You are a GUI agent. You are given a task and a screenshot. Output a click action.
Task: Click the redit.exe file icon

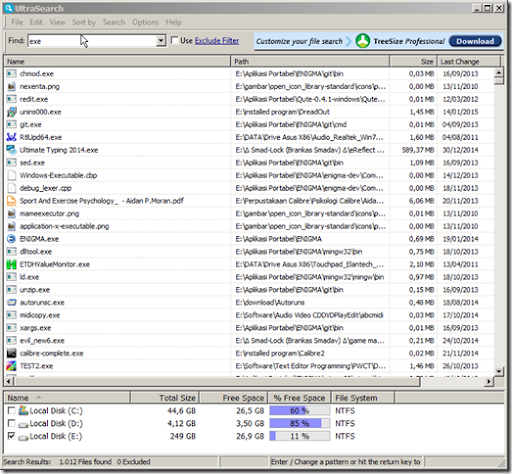(x=11, y=99)
